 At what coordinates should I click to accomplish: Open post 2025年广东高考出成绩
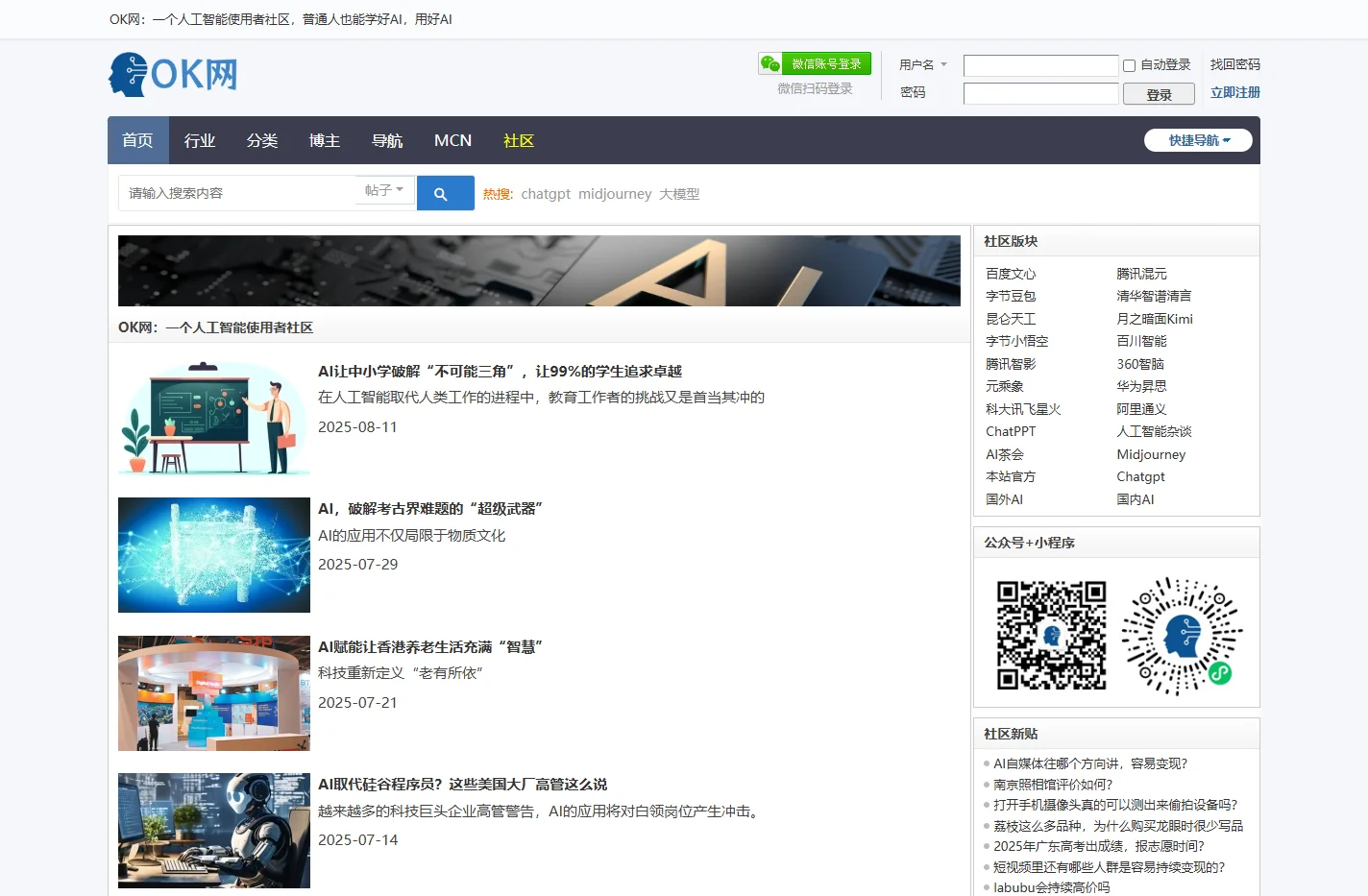coord(1099,846)
